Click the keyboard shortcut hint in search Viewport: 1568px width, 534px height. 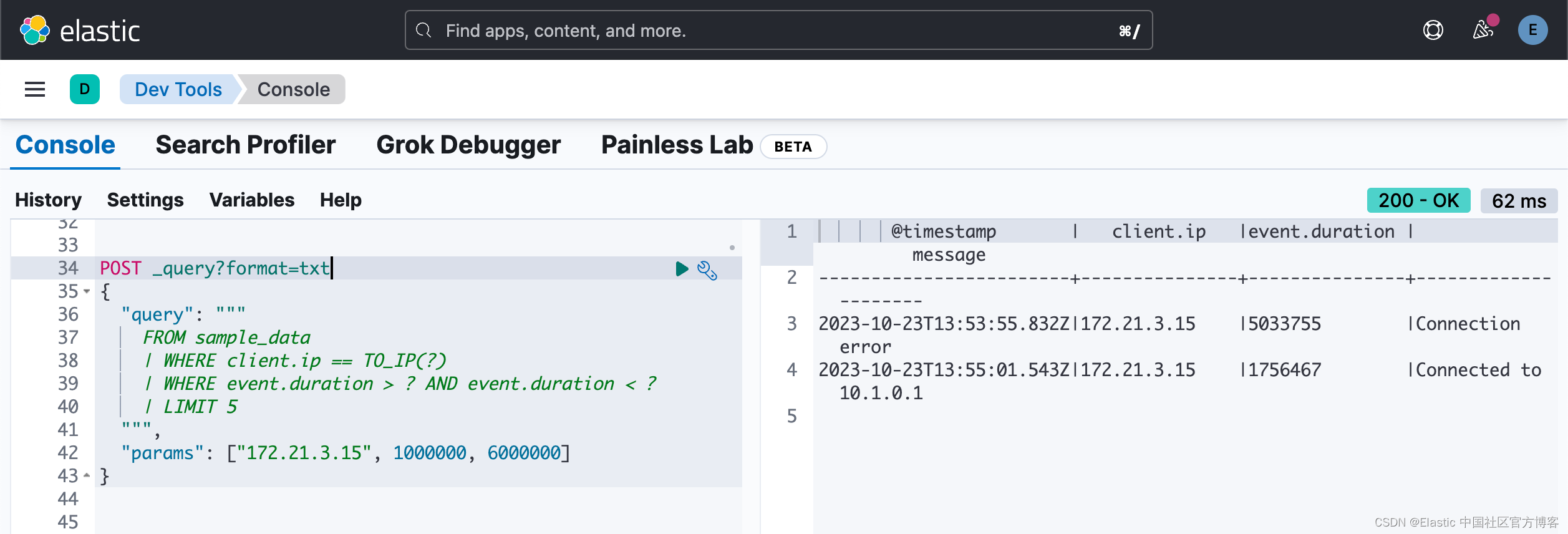(1130, 31)
